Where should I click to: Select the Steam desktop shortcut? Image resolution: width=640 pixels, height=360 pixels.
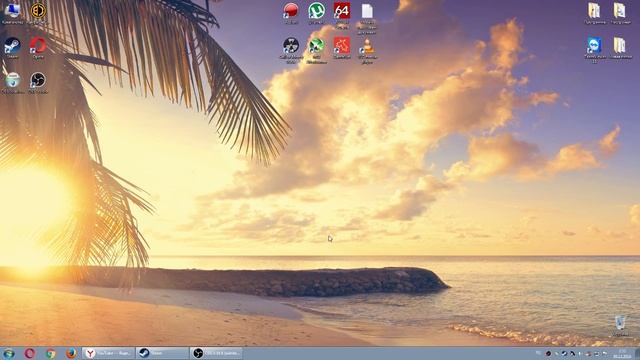(12, 48)
